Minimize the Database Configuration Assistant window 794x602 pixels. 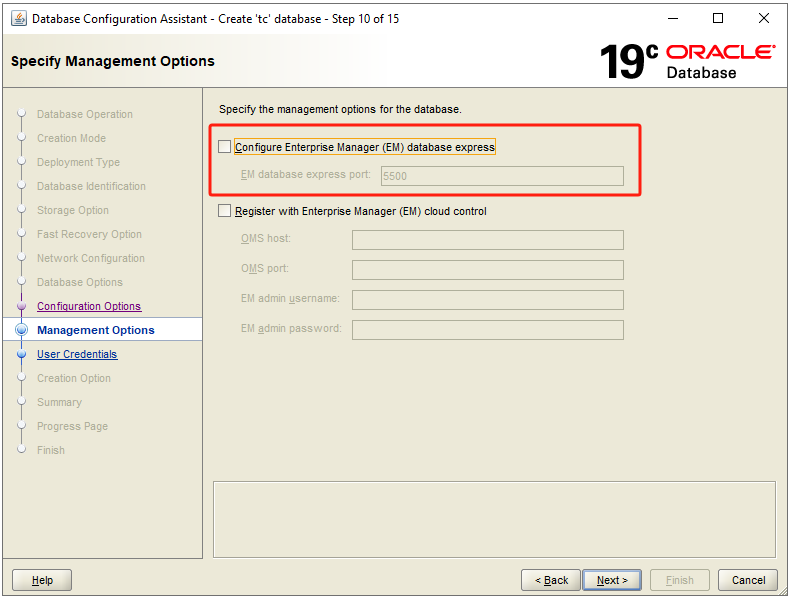tap(672, 19)
